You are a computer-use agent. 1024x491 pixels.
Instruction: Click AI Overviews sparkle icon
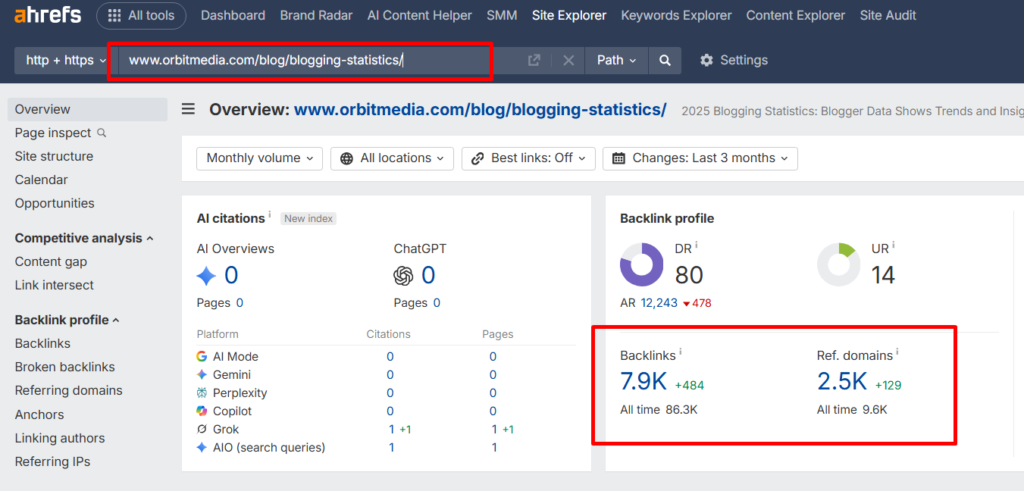click(x=206, y=276)
